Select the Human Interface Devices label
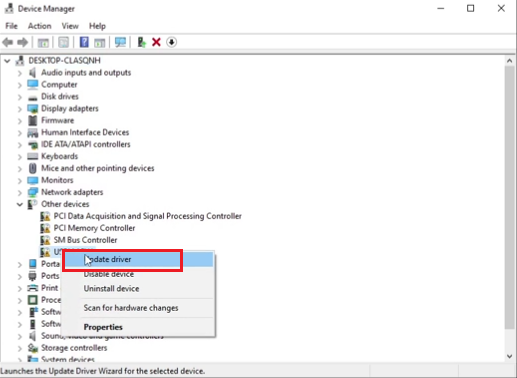The width and height of the screenshot is (517, 378). click(85, 132)
